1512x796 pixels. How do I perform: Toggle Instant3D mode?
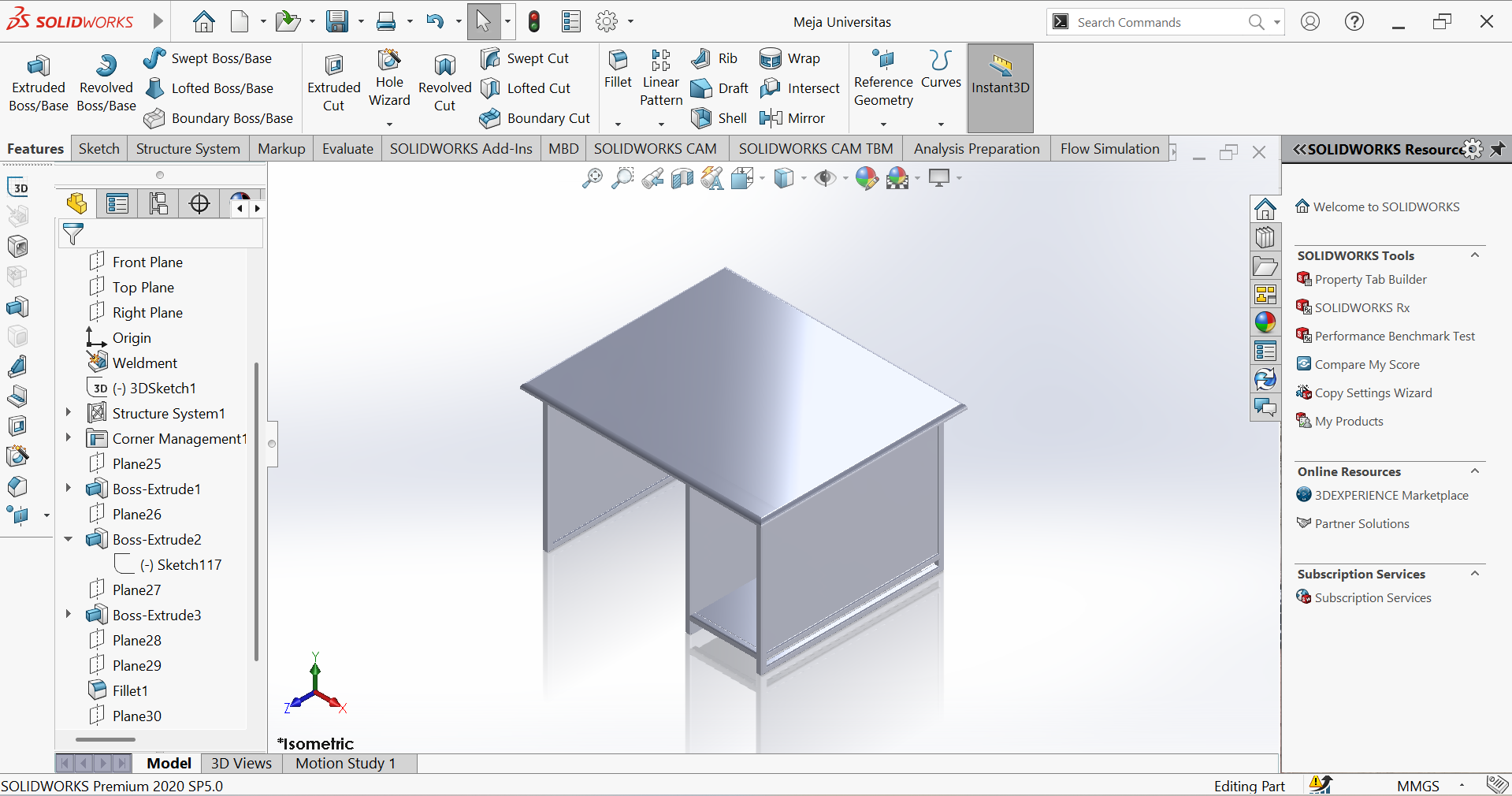pyautogui.click(x=1000, y=87)
